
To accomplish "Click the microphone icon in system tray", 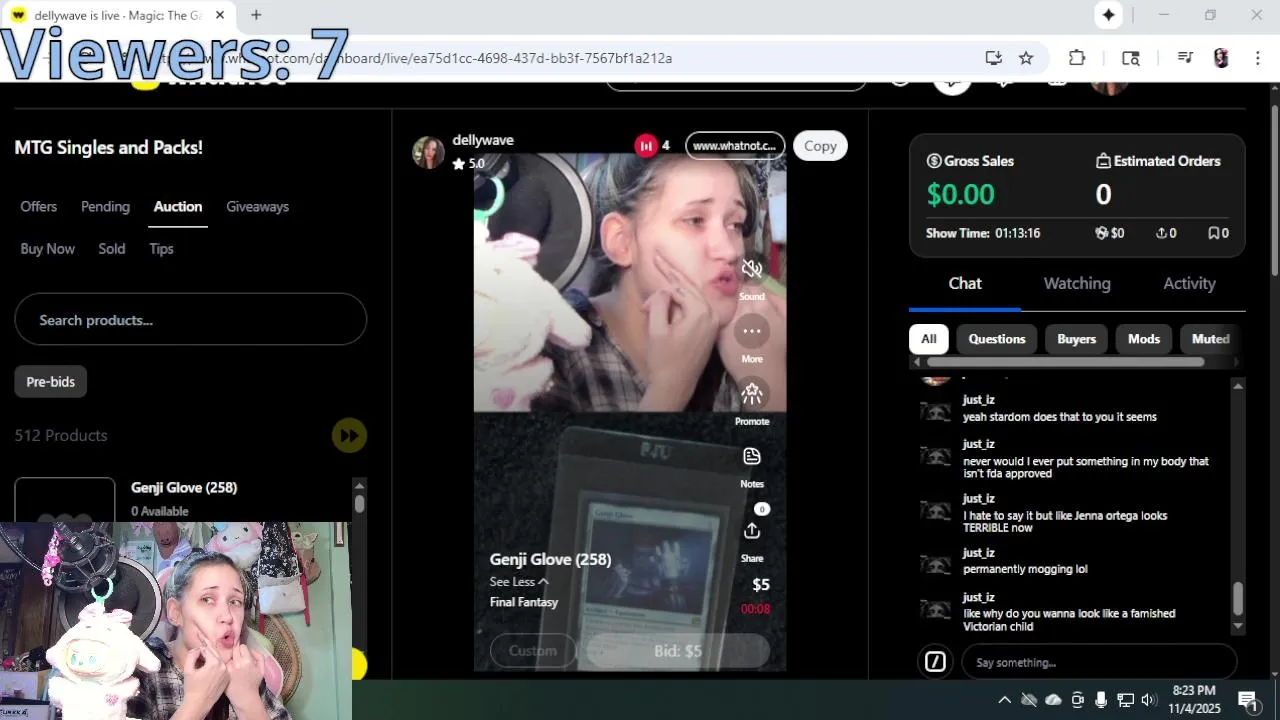I will [x=1101, y=700].
